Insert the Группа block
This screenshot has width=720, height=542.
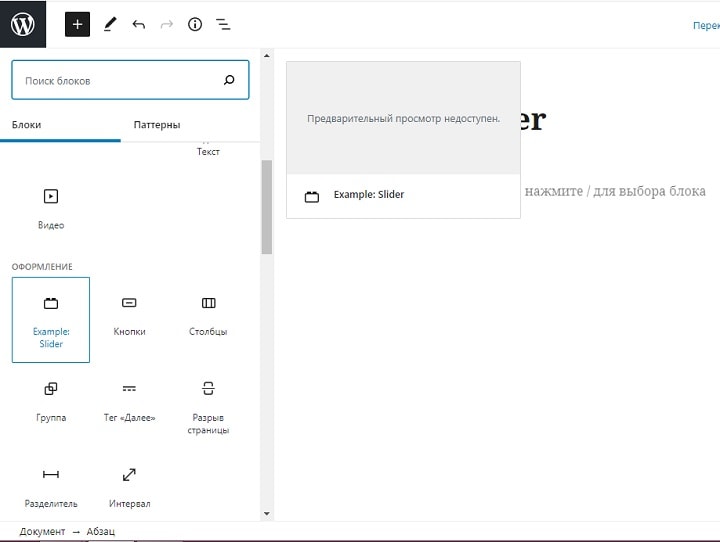point(51,405)
